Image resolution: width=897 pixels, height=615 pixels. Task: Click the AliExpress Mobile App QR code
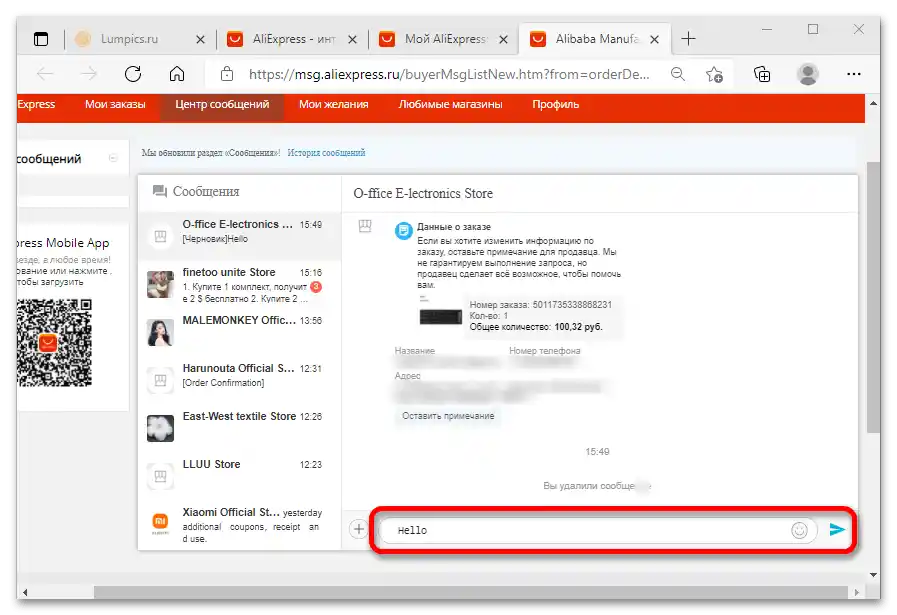(x=54, y=343)
